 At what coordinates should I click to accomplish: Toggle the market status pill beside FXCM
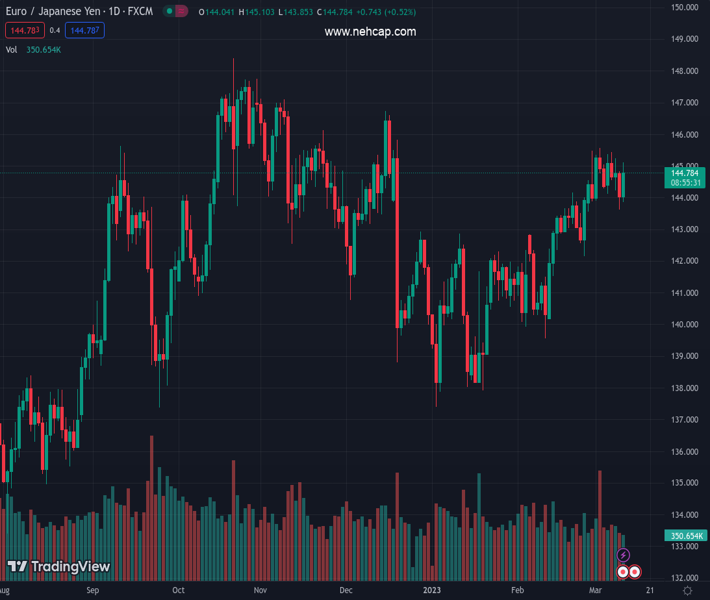coord(175,12)
